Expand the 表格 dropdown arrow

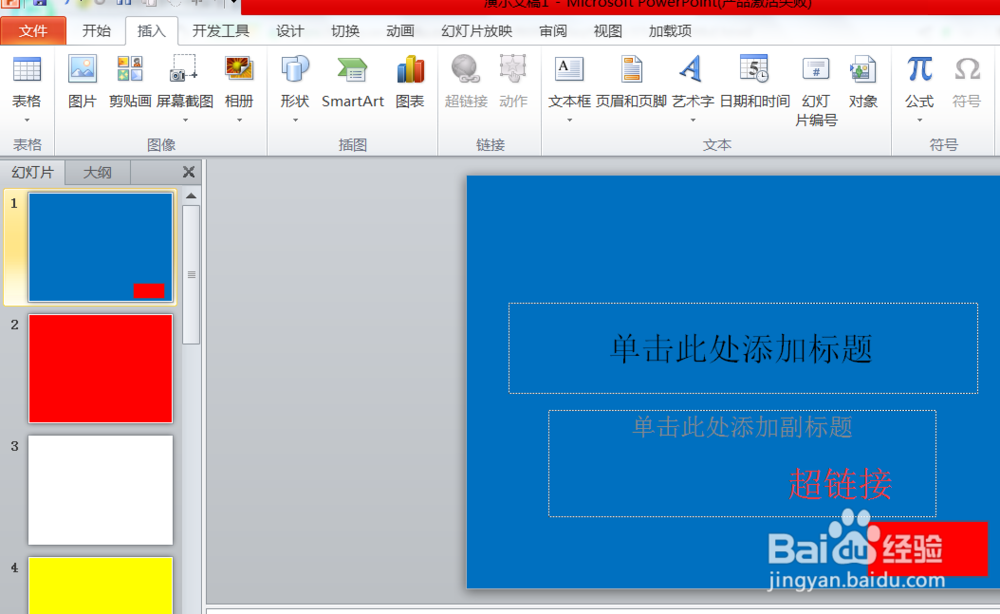pyautogui.click(x=27, y=120)
